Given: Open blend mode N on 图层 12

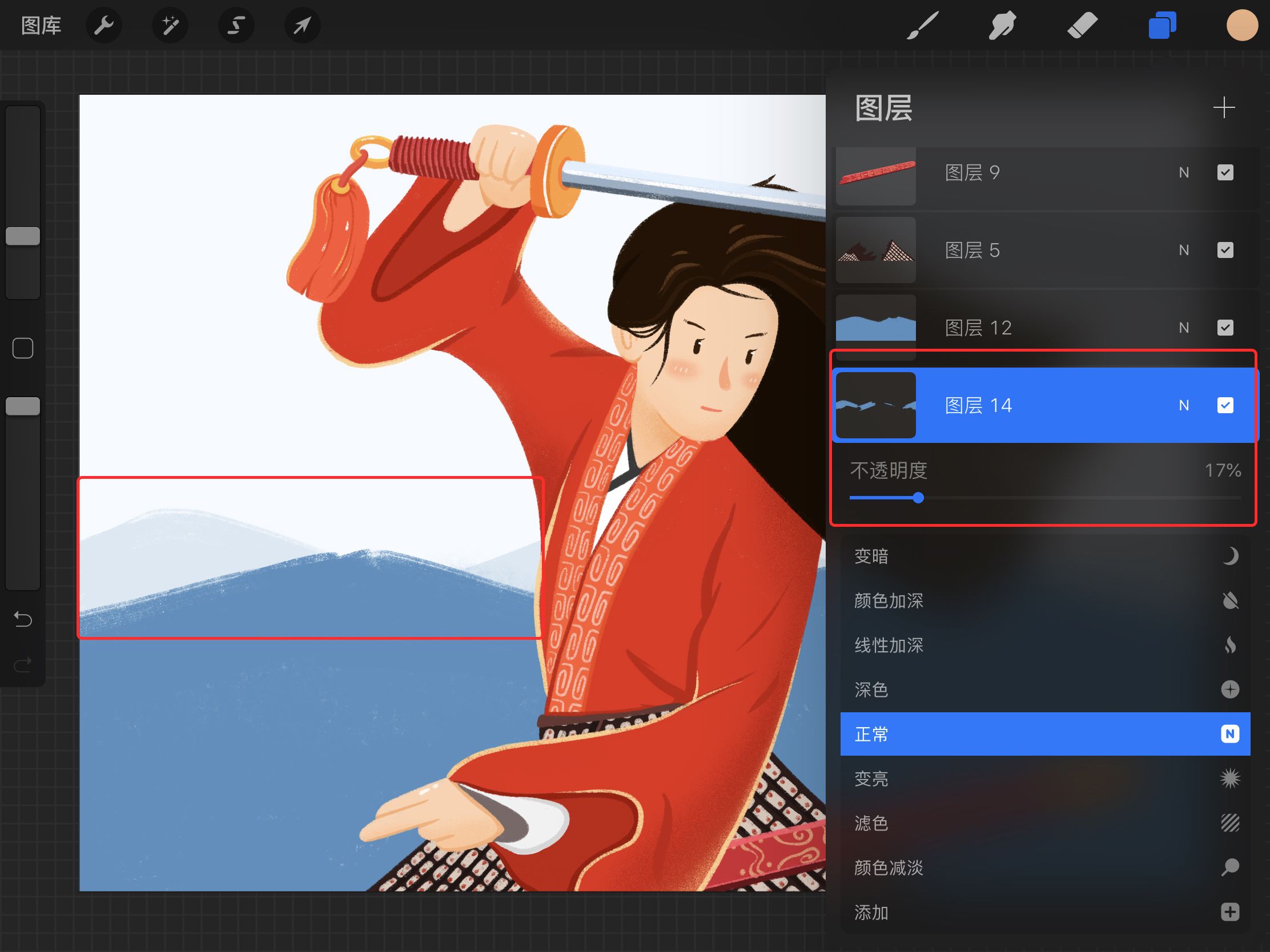Looking at the screenshot, I should (1183, 328).
